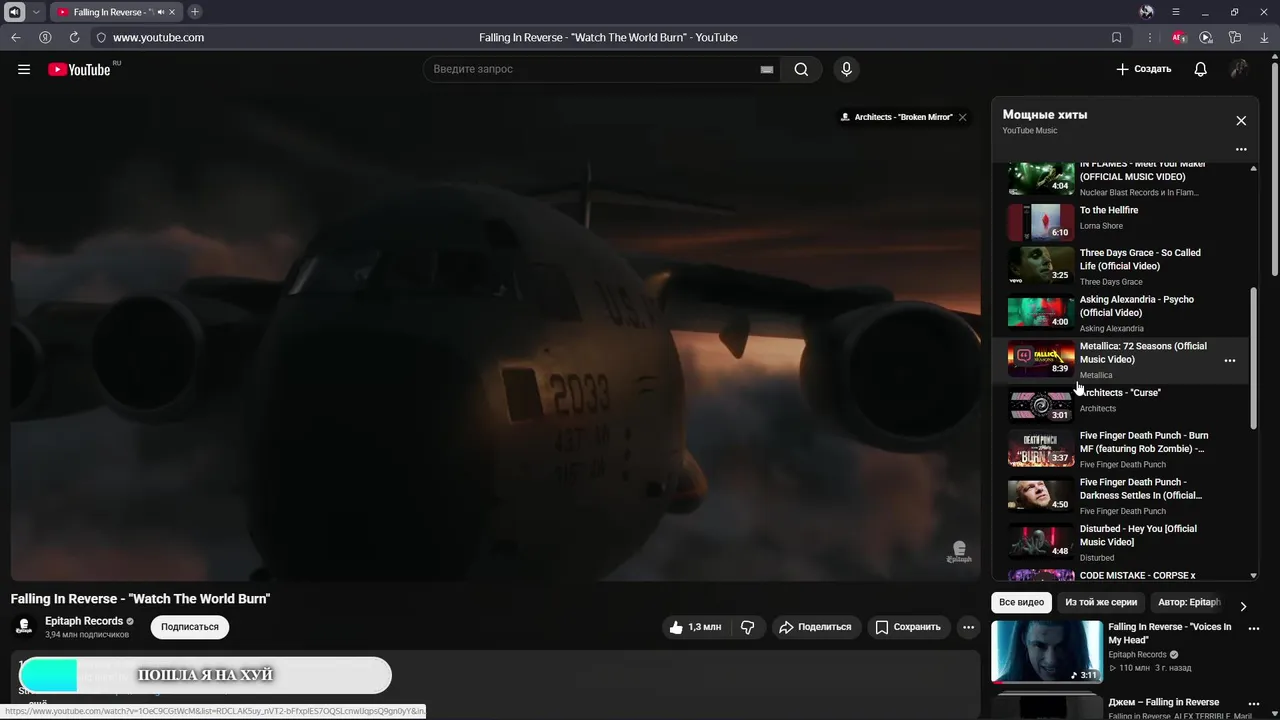Open options for Metallica: 72 Seasons row
The width and height of the screenshot is (1280, 720).
tap(1230, 361)
